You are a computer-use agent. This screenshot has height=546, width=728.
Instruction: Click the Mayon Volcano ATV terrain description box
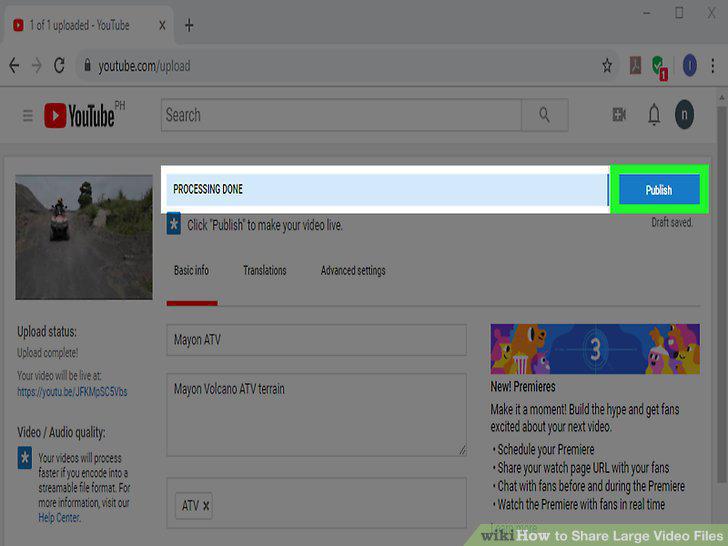pyautogui.click(x=316, y=415)
